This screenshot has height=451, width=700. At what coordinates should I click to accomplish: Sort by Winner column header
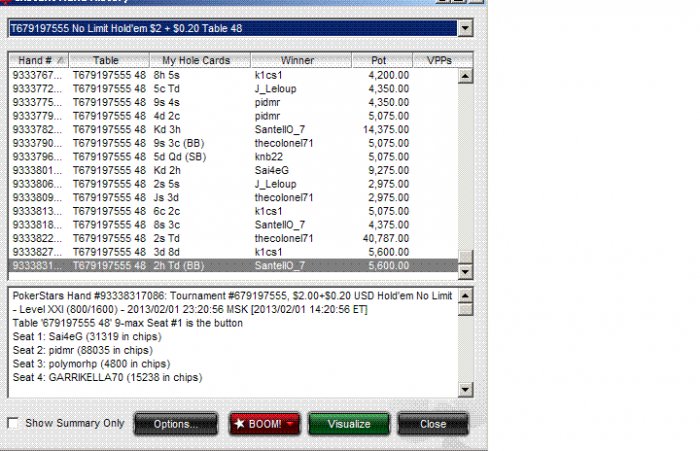[301, 60]
